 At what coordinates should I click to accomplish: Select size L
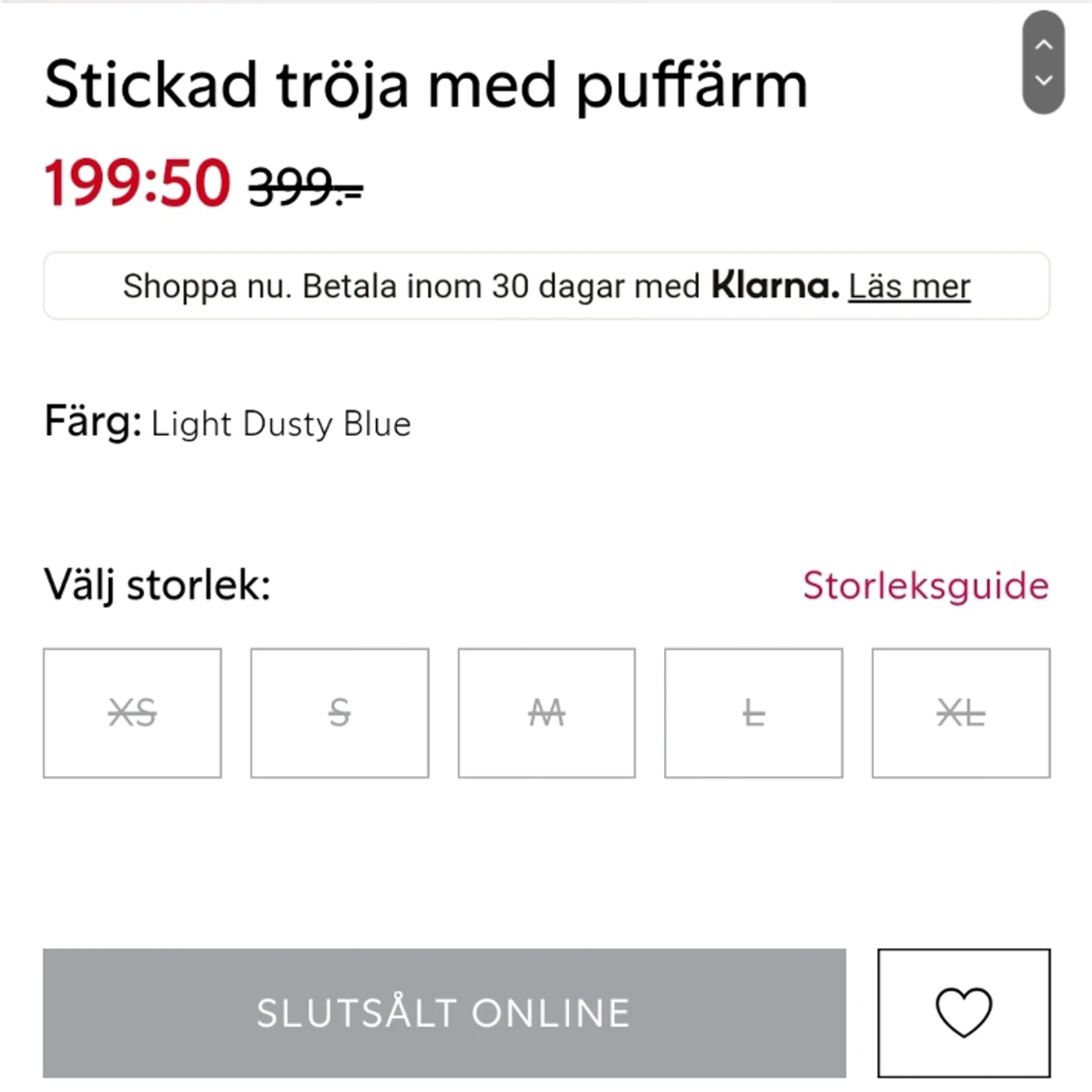(x=753, y=712)
